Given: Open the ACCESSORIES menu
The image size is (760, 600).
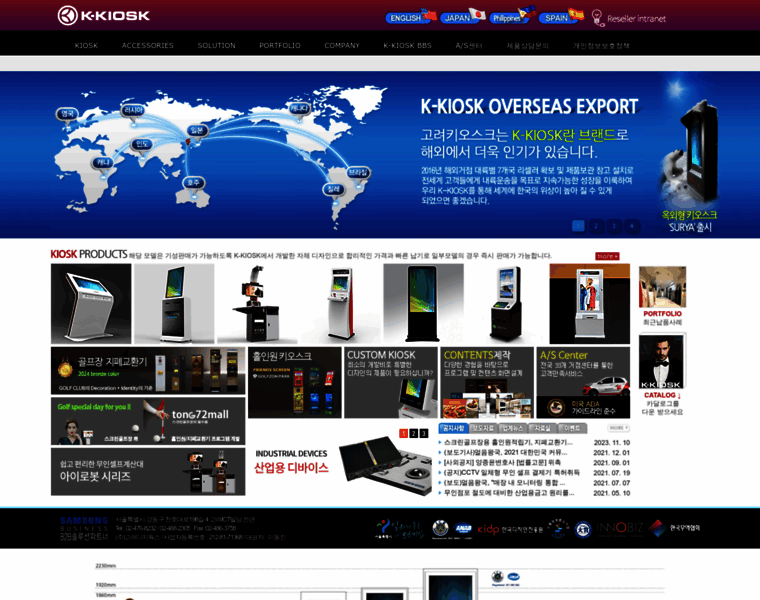Looking at the screenshot, I should coord(148,45).
